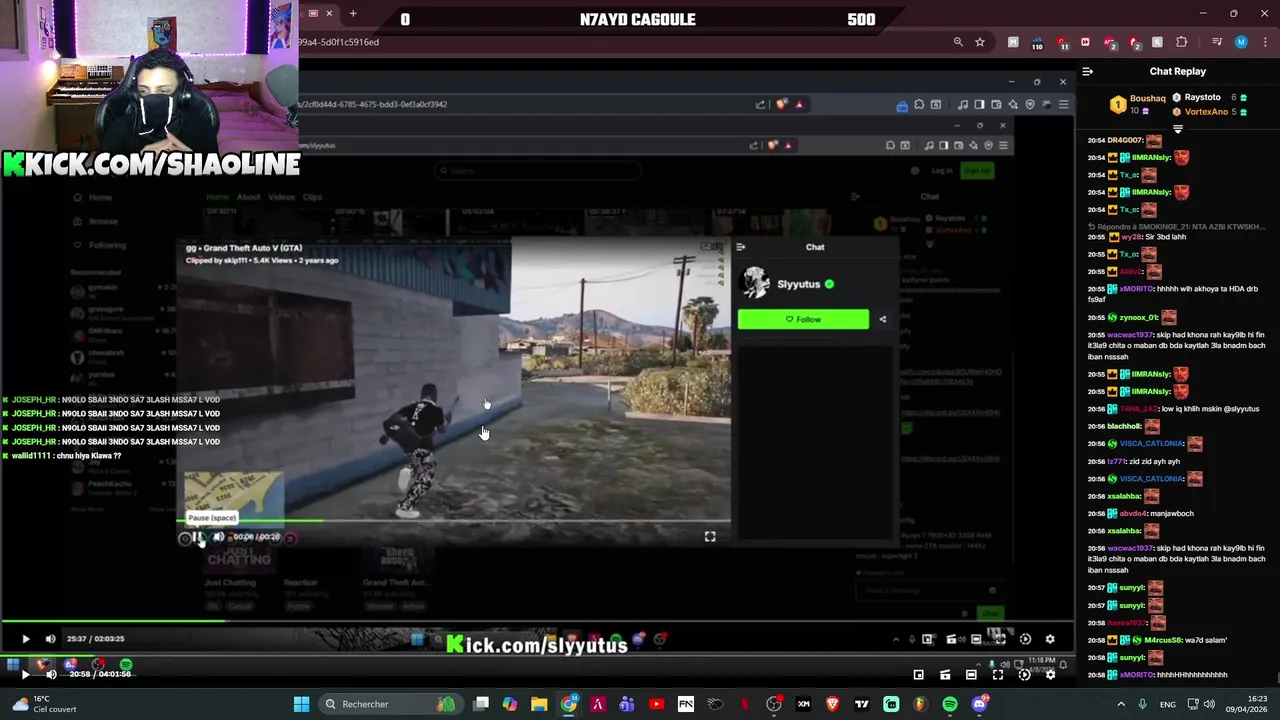
Task: Open Clips tab in background Kick page
Action: point(312,197)
